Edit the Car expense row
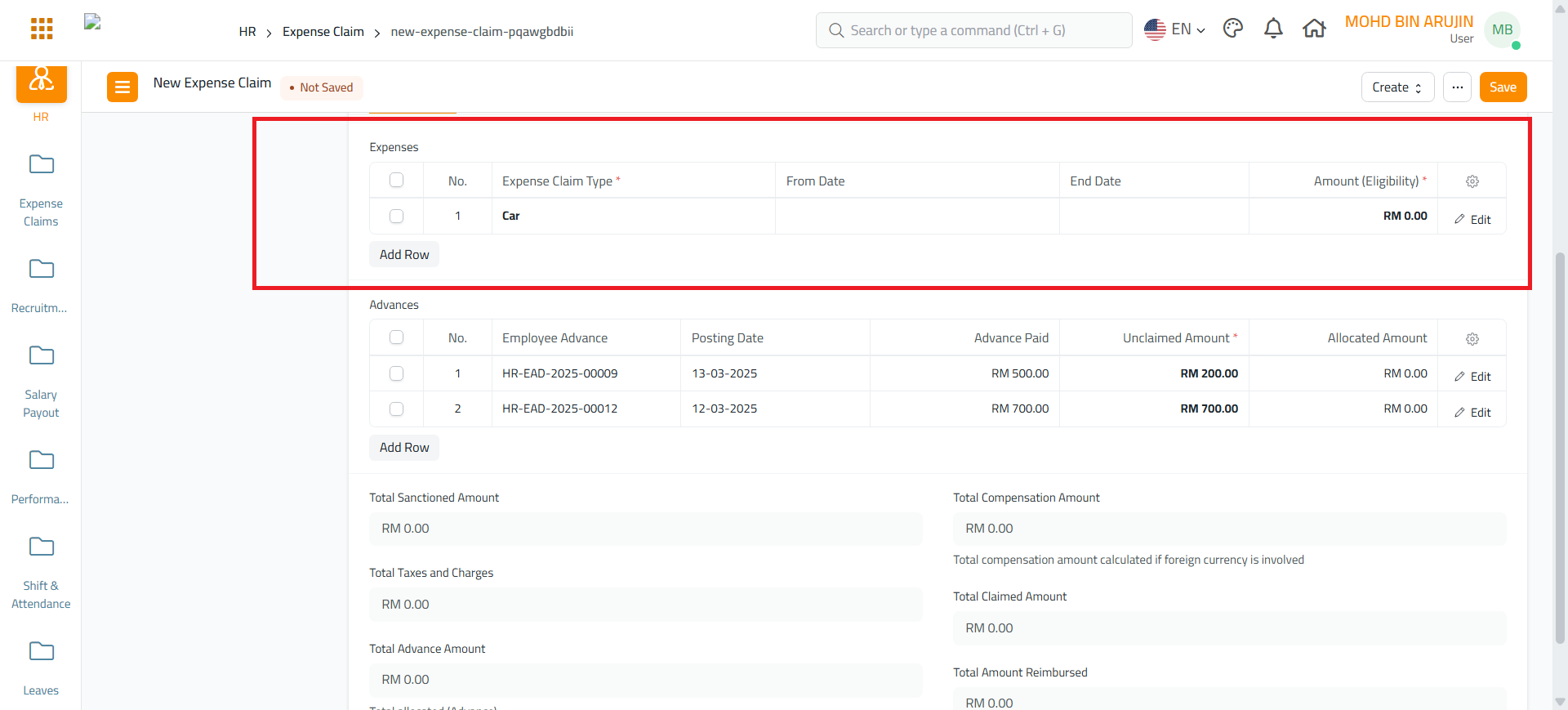The image size is (1568, 710). tap(1472, 219)
